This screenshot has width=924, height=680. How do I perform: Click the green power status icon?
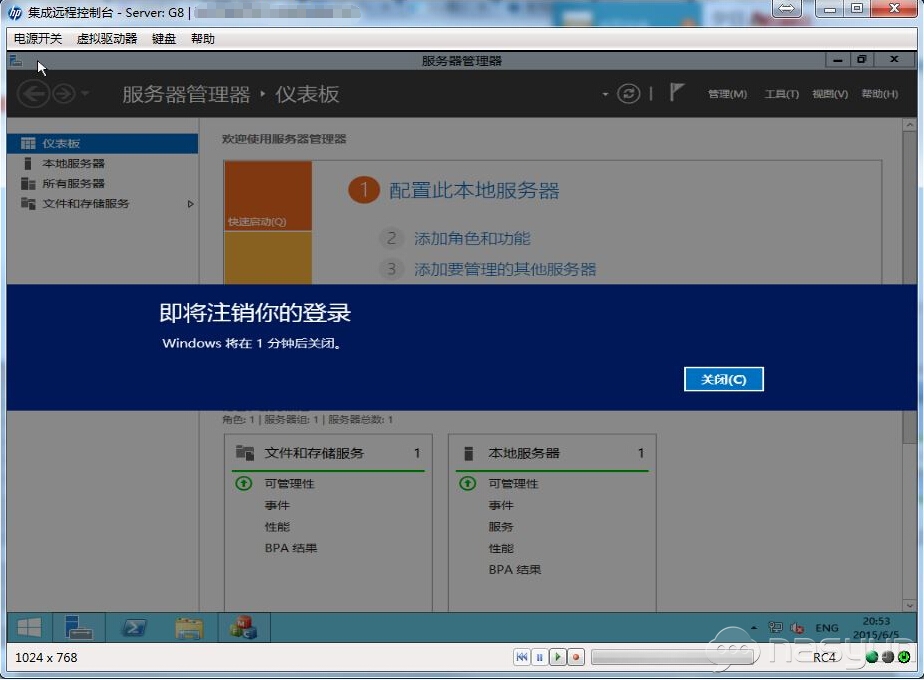point(904,657)
